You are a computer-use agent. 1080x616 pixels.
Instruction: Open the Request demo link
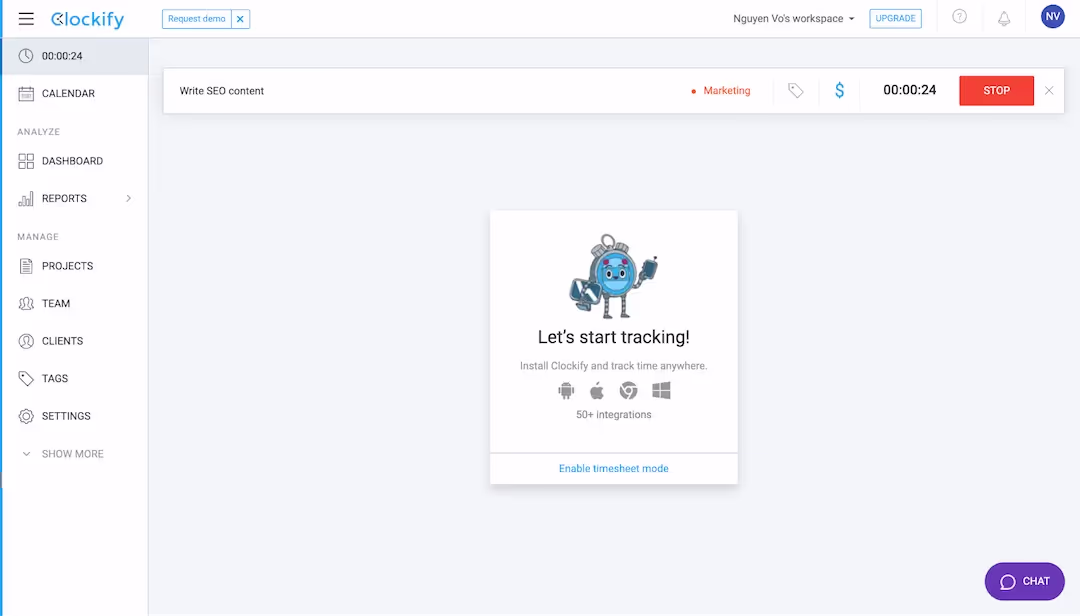pos(196,19)
